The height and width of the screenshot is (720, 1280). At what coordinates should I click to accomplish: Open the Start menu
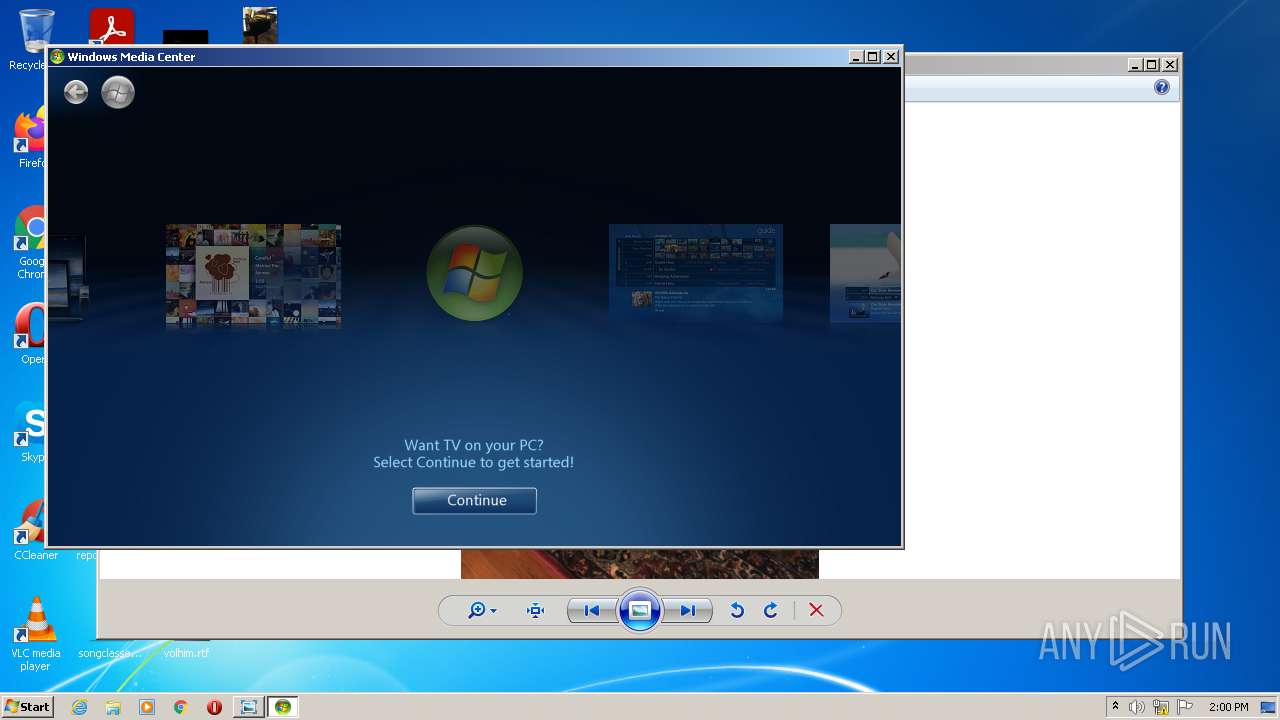point(27,706)
